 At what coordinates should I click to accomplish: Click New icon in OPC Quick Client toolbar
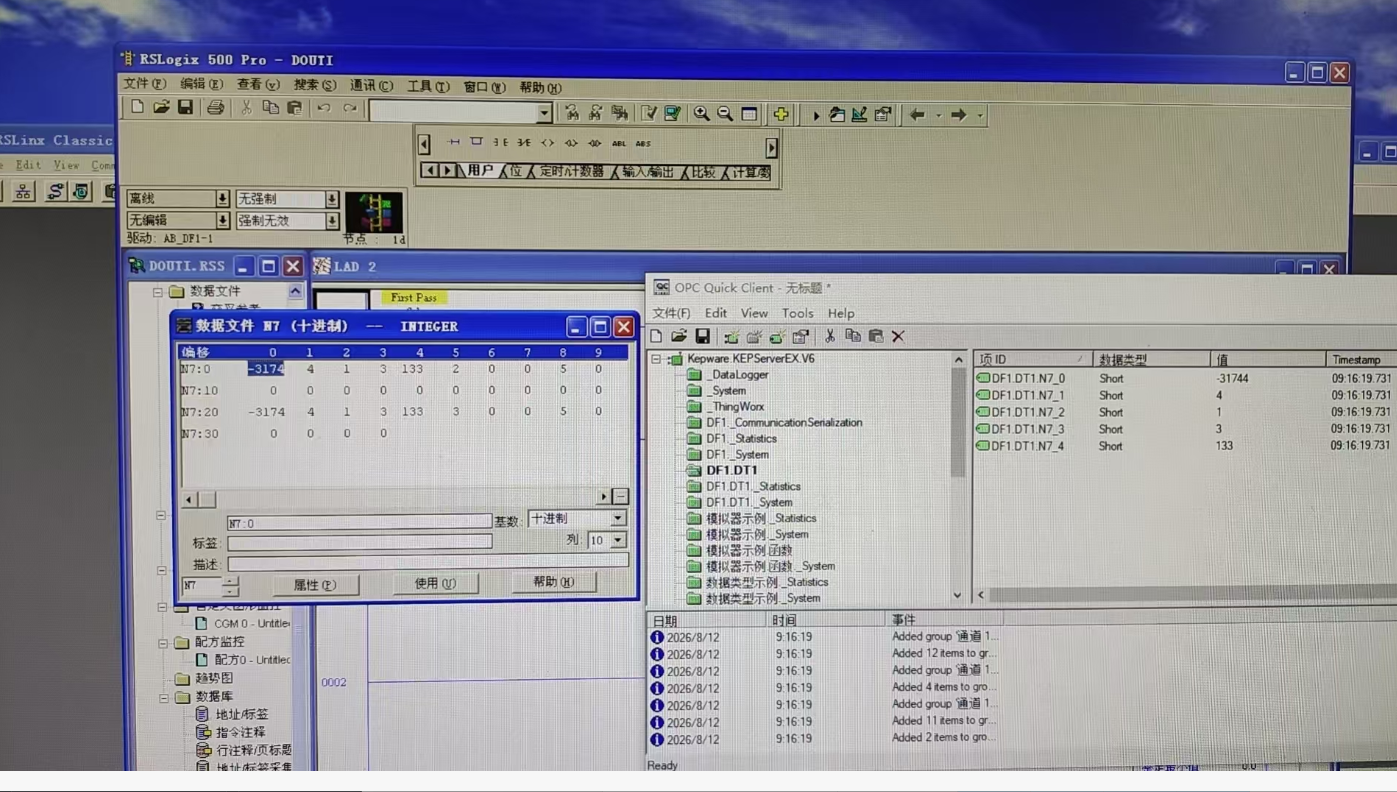pos(657,337)
